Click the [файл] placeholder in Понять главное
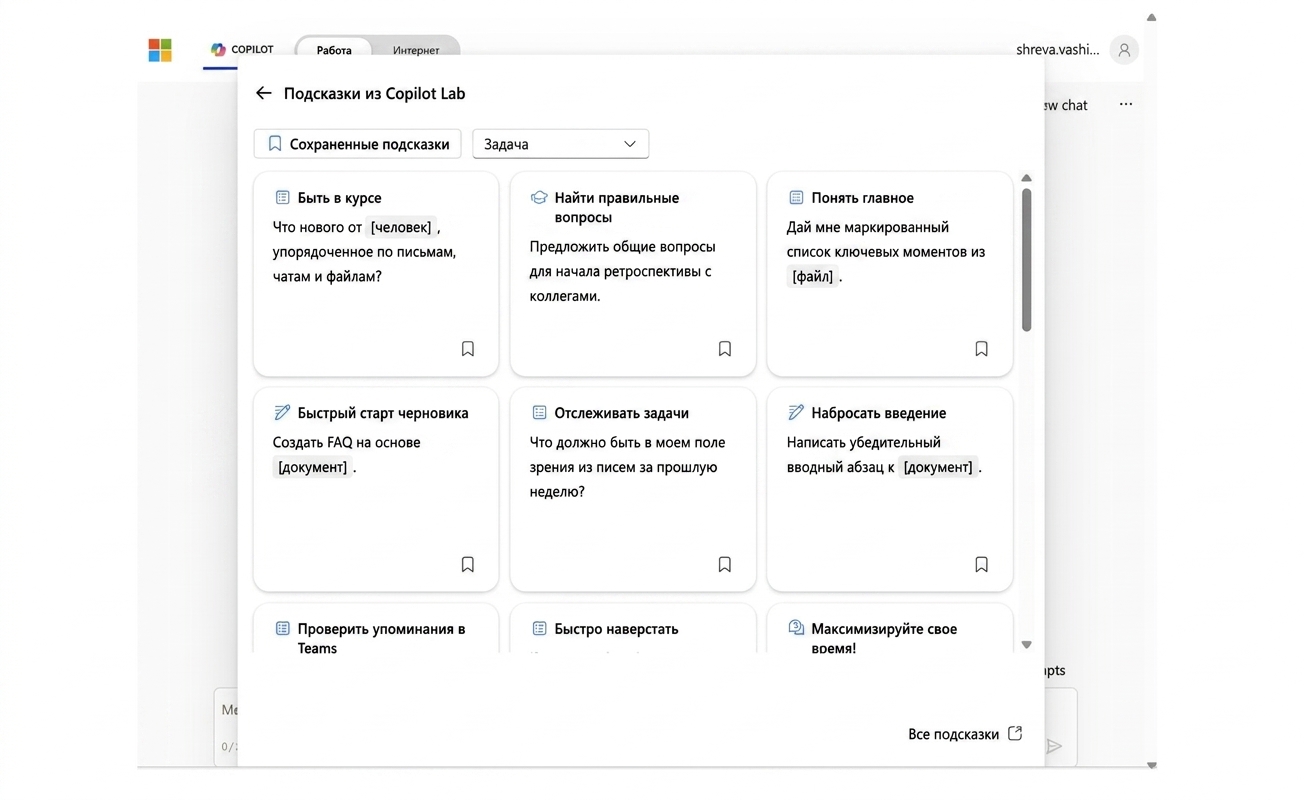 [812, 277]
